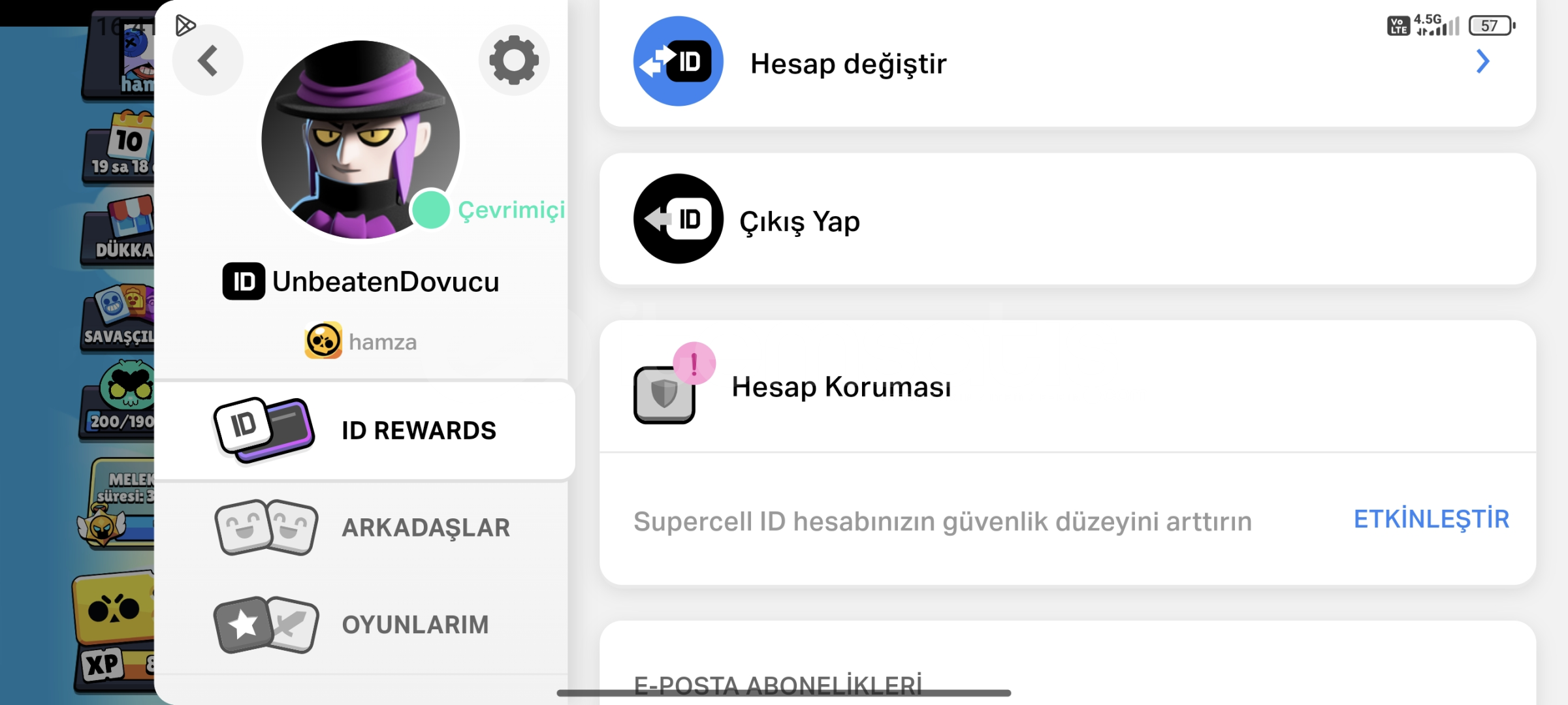Tap the Mortis profile avatar picture
This screenshot has height=705, width=1568.
click(360, 140)
